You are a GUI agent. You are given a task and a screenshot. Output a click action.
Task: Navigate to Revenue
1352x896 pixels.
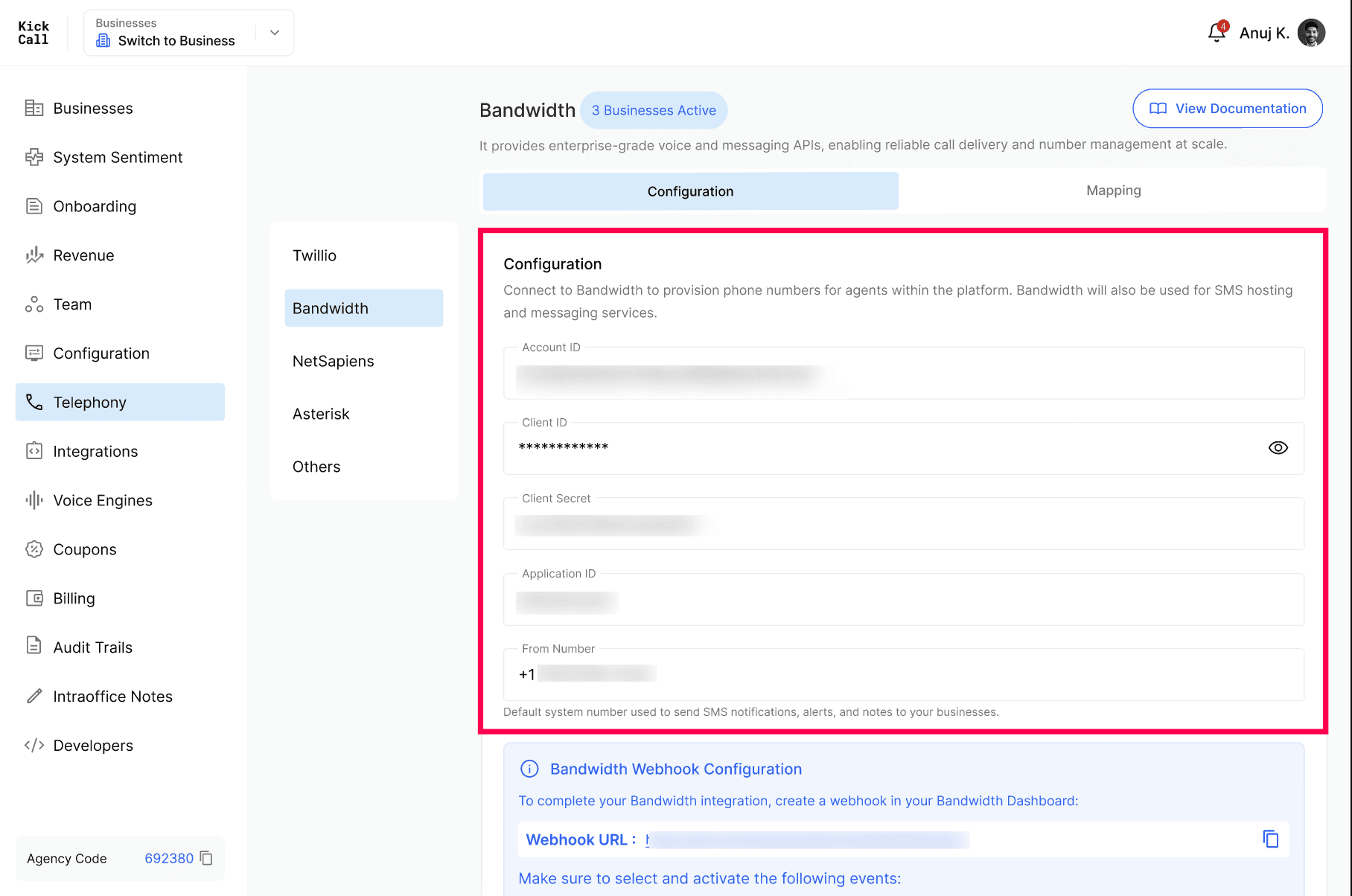point(120,255)
